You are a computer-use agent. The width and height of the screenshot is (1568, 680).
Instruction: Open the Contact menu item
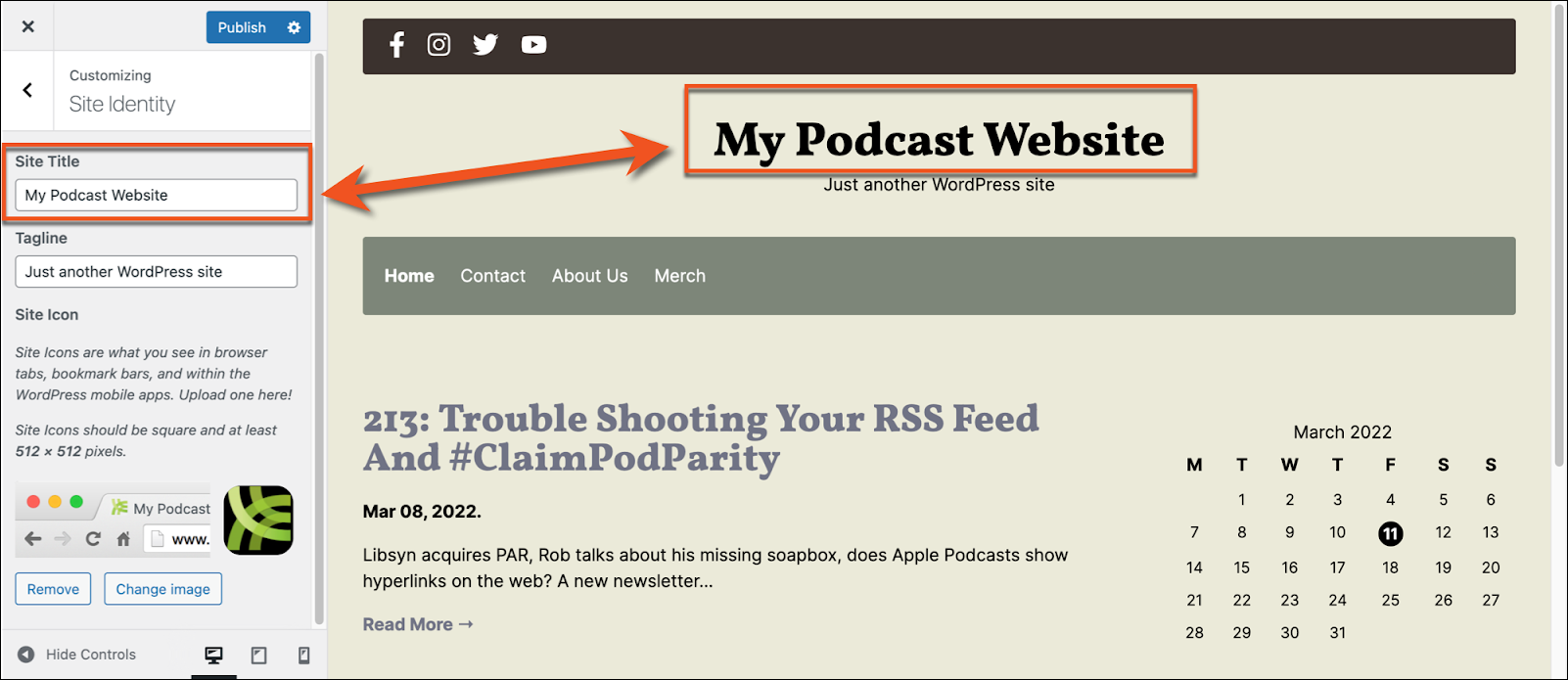pyautogui.click(x=493, y=276)
